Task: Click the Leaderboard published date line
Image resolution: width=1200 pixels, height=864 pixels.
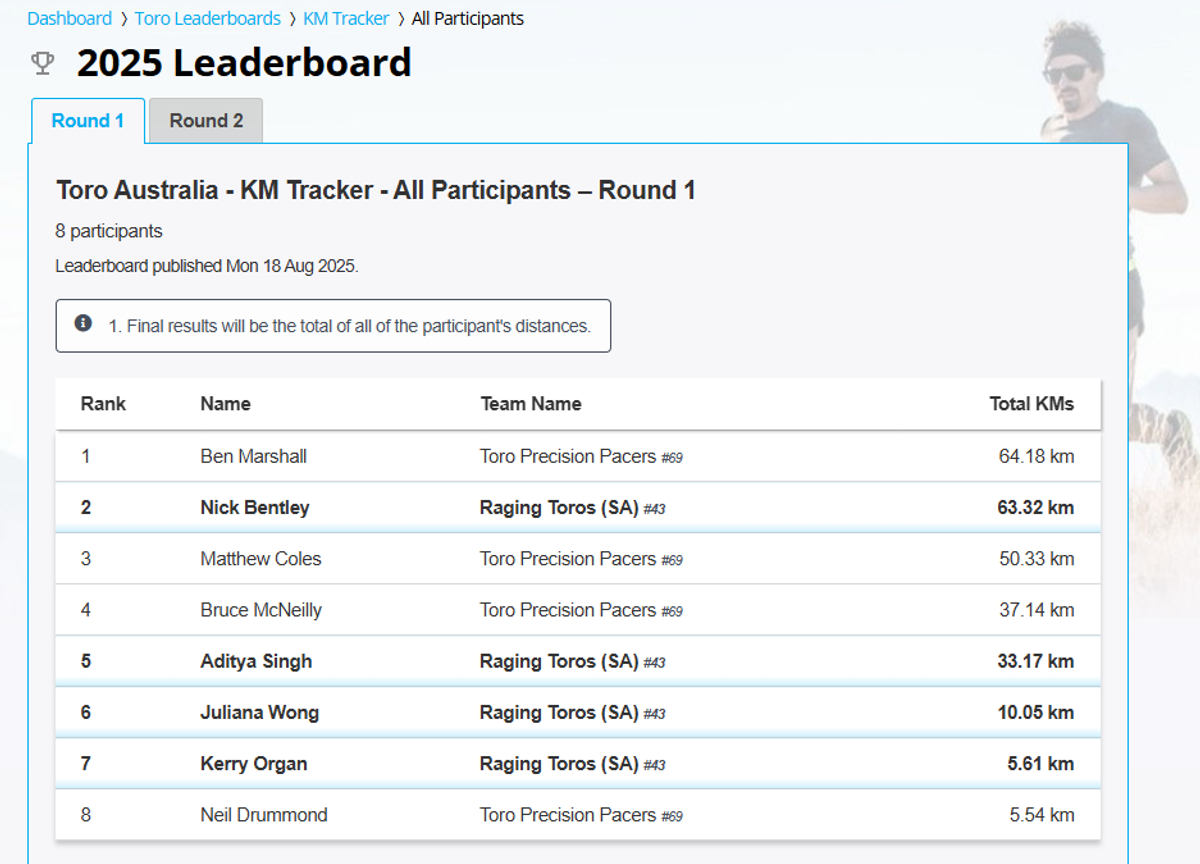Action: coord(207,266)
